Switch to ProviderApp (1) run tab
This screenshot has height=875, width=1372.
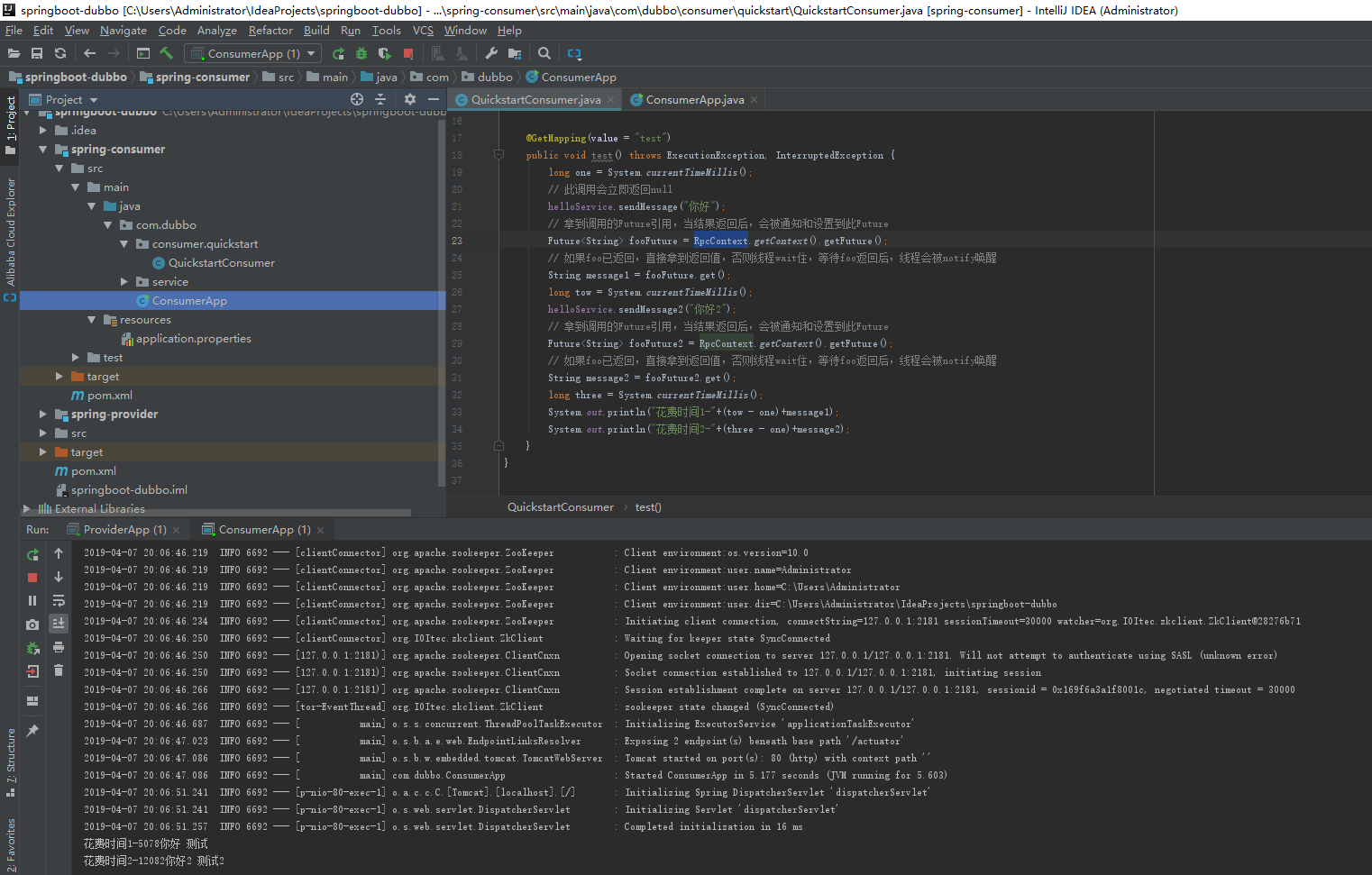(124, 530)
